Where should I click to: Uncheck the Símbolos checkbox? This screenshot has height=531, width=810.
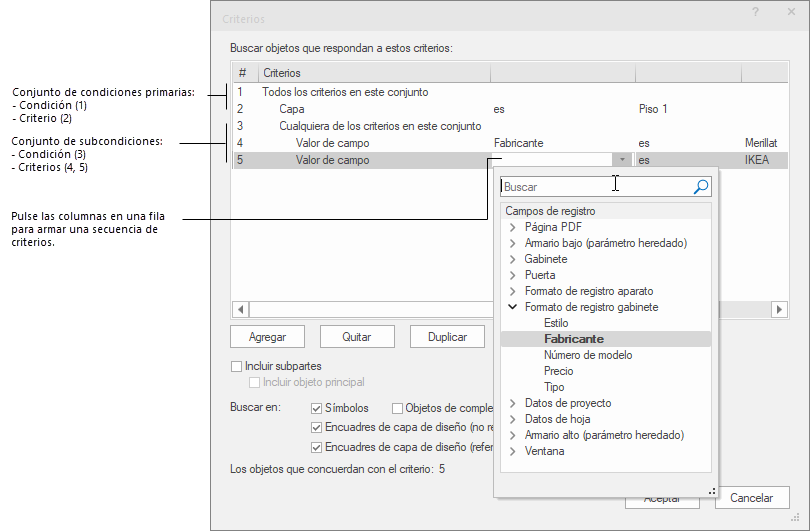317,408
